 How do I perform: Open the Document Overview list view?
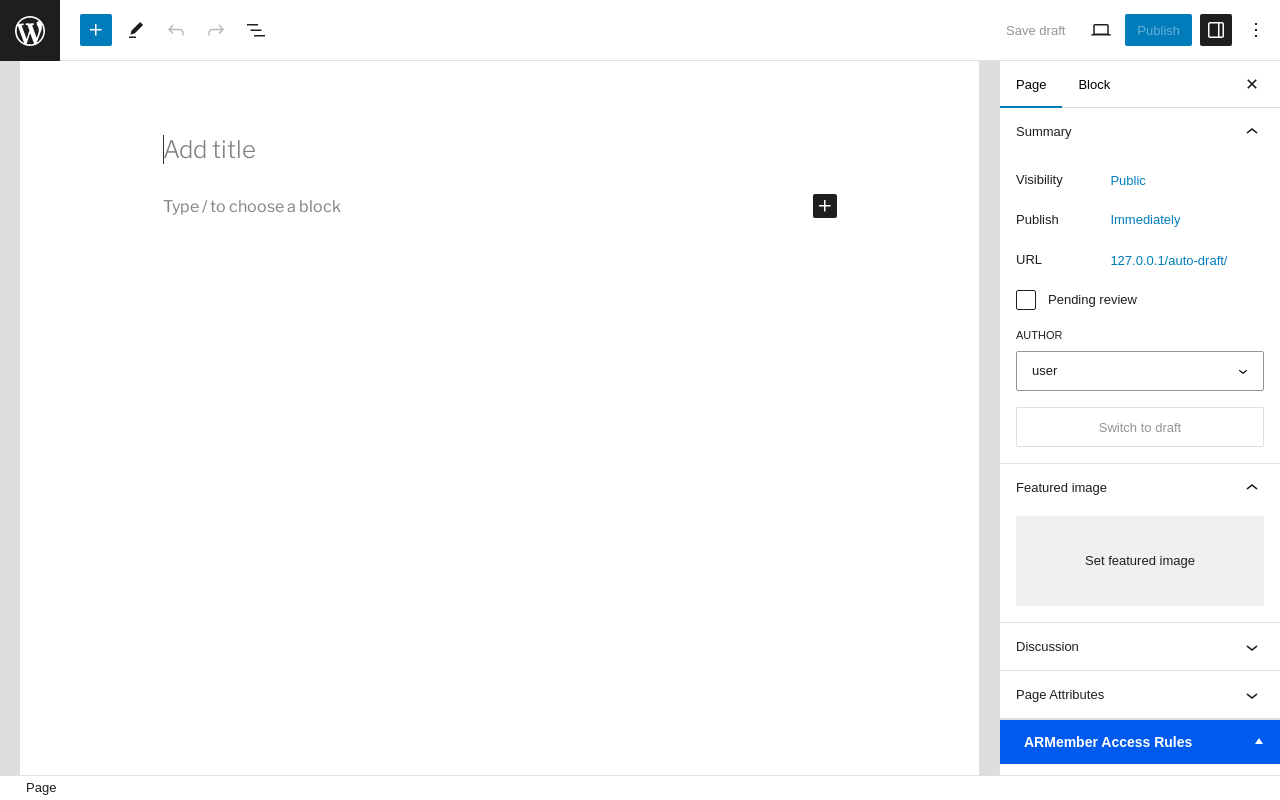point(256,30)
